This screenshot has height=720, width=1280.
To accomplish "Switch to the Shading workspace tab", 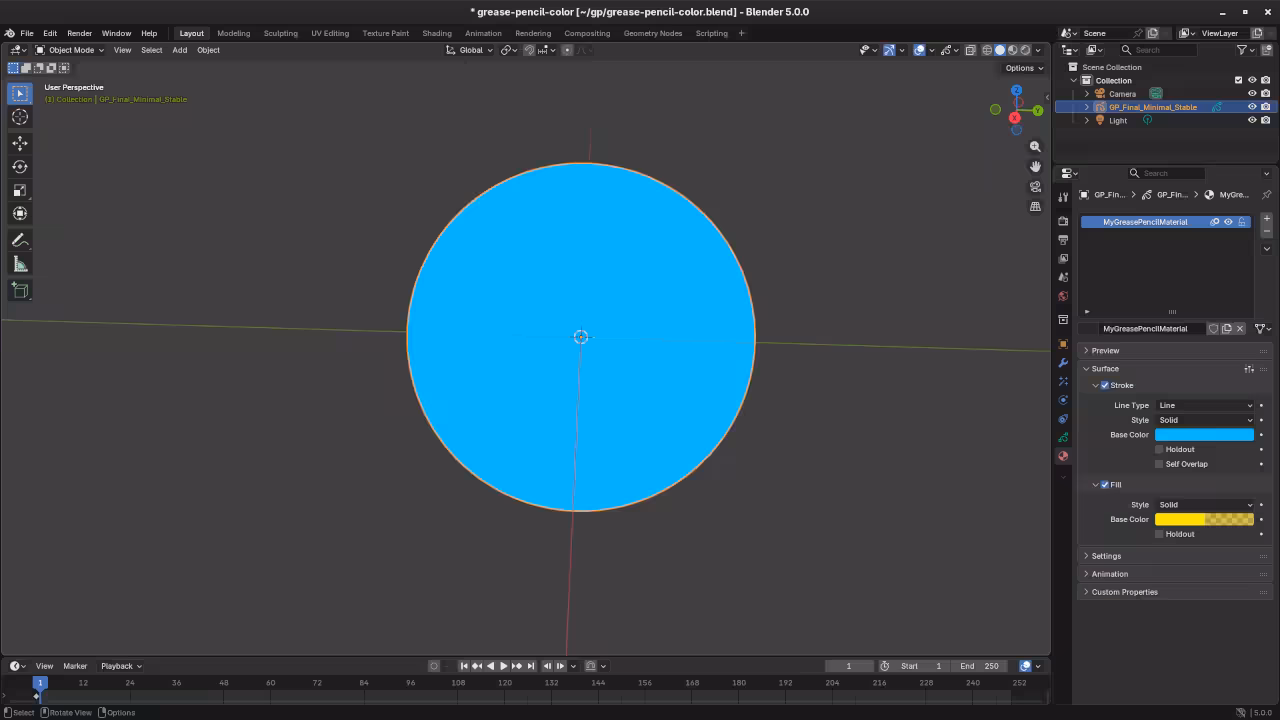I will coord(437,33).
